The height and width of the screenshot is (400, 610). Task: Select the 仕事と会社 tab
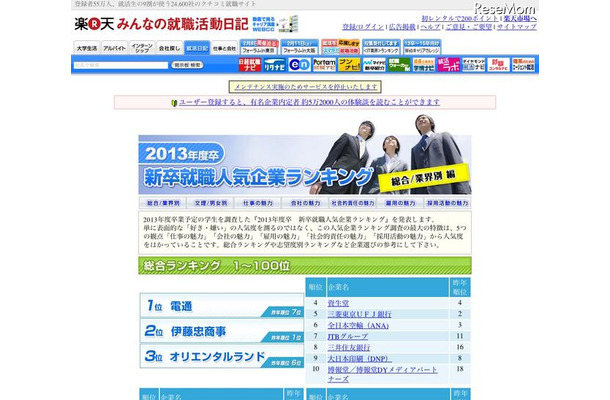click(x=224, y=48)
